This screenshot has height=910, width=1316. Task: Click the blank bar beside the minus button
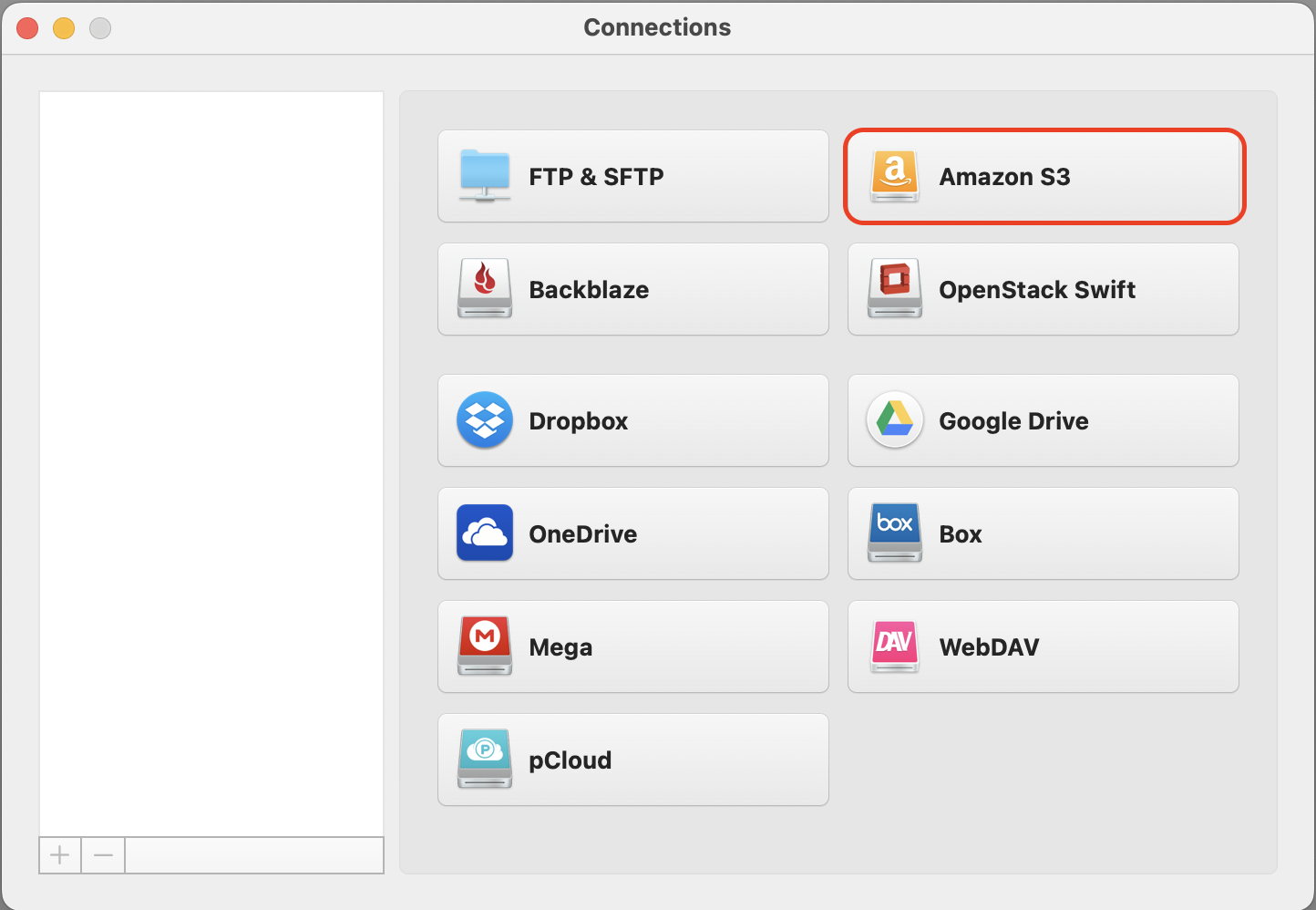253,855
